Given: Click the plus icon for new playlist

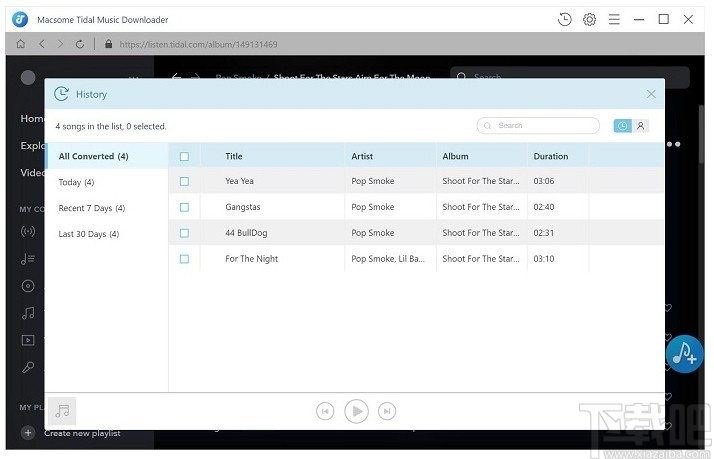Looking at the screenshot, I should coord(28,433).
